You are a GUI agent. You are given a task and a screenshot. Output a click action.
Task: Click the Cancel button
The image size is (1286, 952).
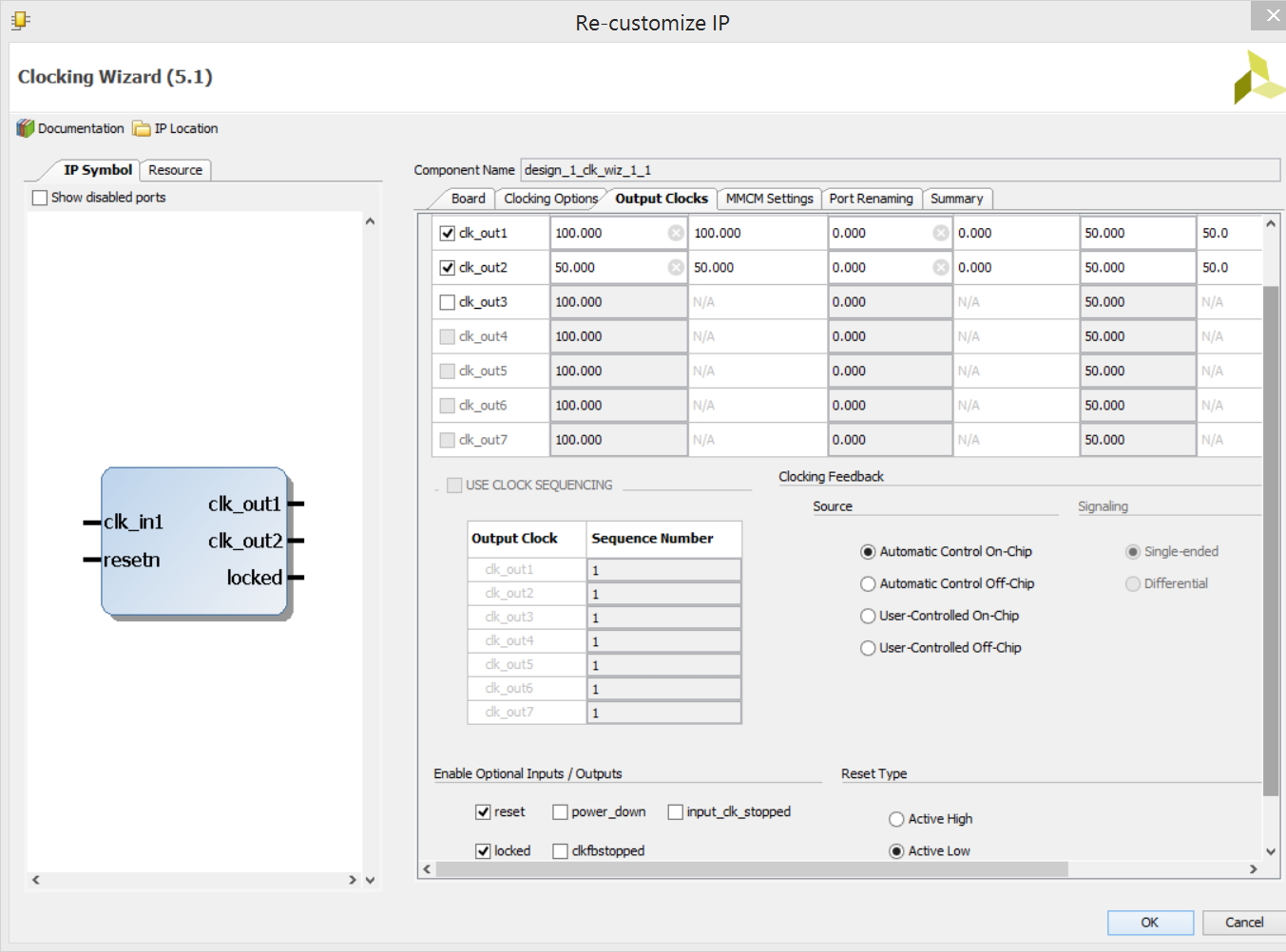click(1244, 923)
